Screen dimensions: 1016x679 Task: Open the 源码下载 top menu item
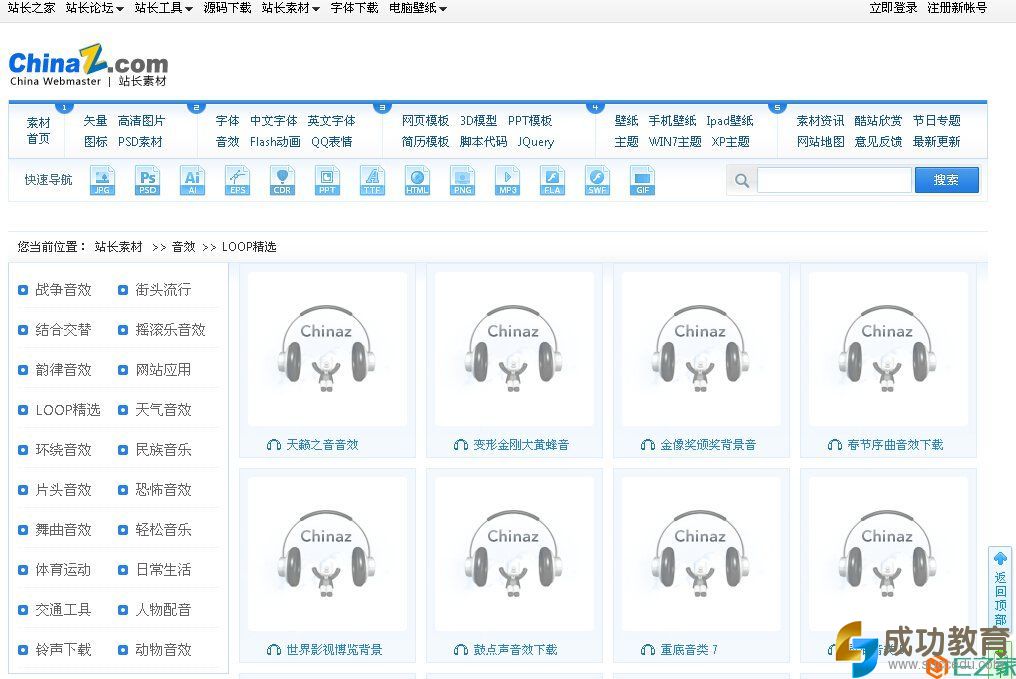[227, 8]
